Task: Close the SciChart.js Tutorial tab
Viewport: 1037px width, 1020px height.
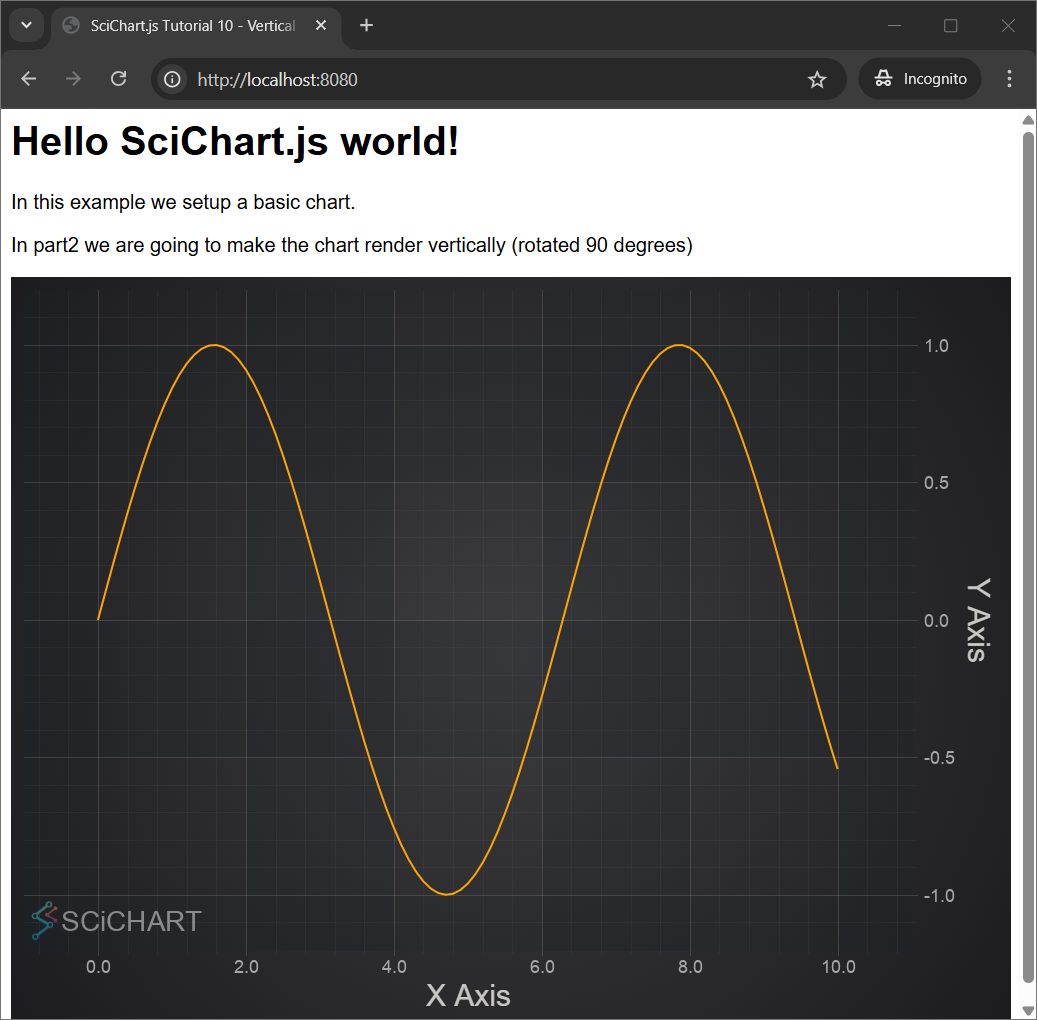Action: point(321,26)
